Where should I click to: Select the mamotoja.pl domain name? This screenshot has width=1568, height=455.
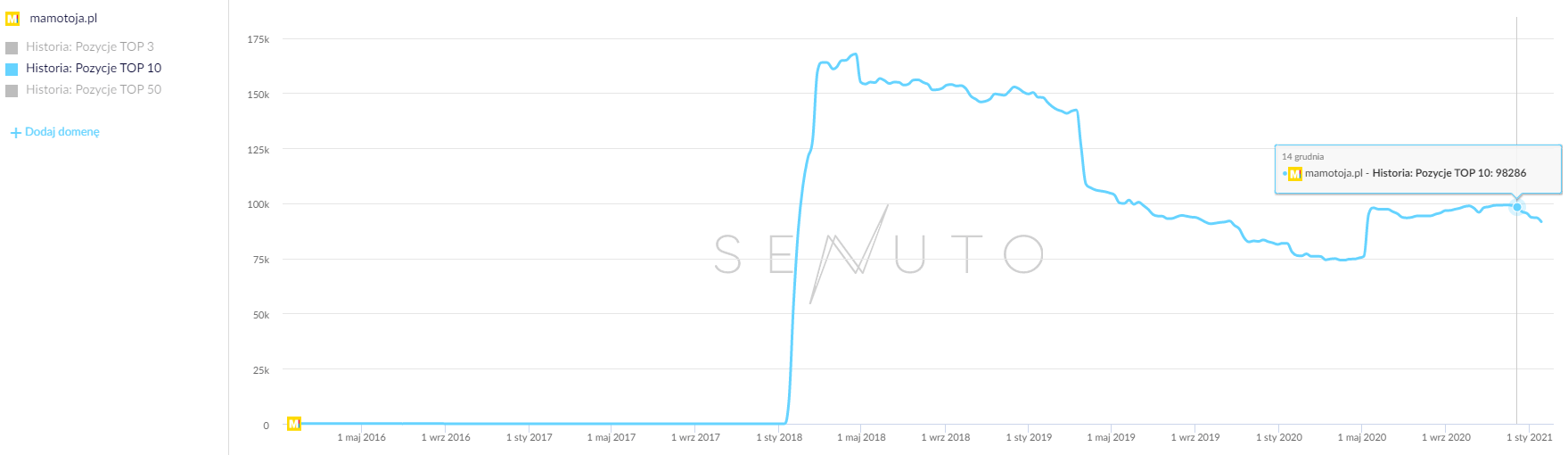point(63,19)
